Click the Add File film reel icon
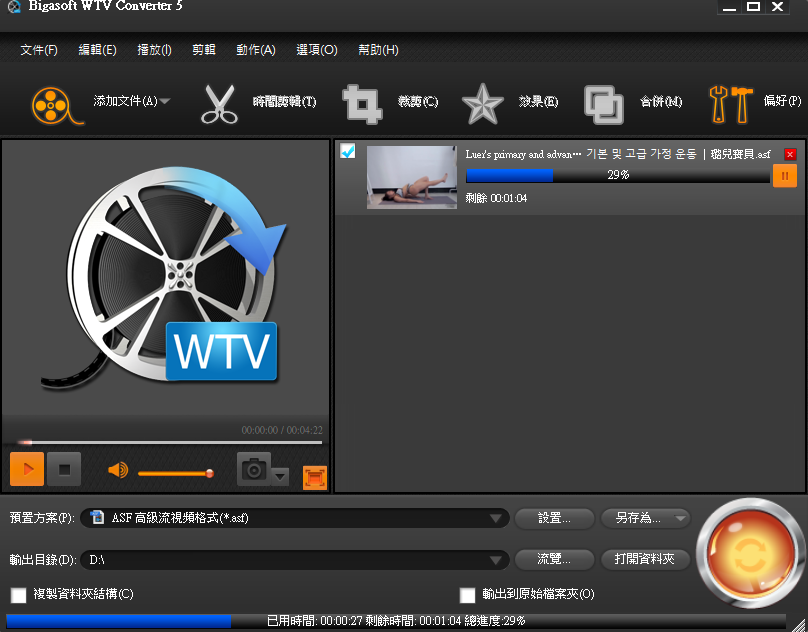The image size is (808, 632). tap(57, 106)
